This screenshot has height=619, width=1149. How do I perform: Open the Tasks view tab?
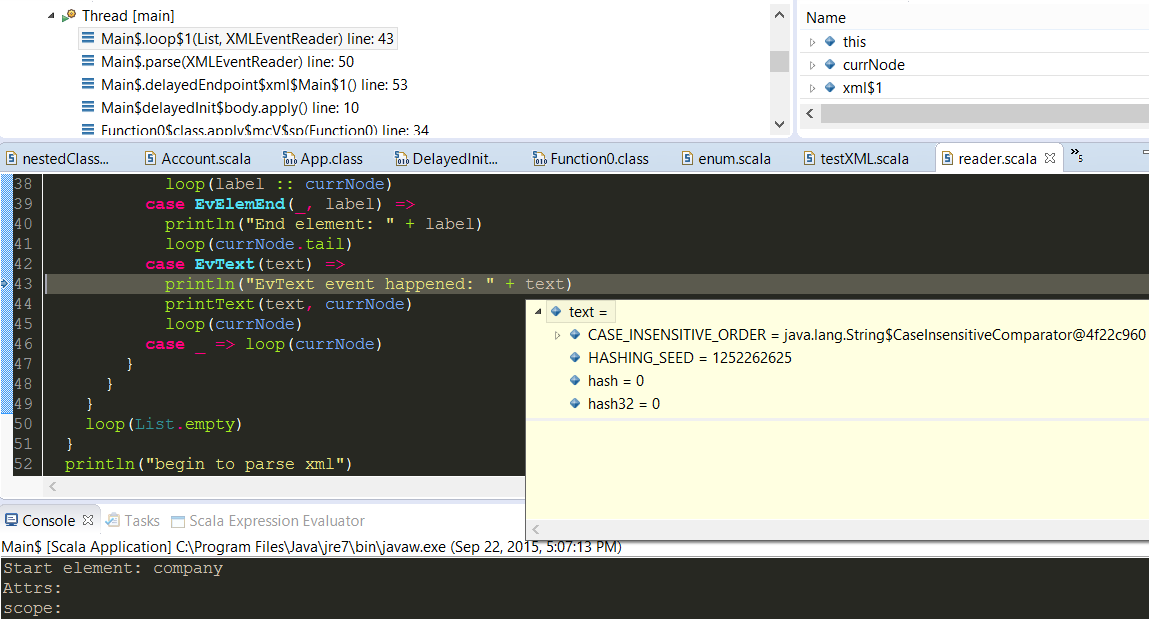[x=141, y=521]
